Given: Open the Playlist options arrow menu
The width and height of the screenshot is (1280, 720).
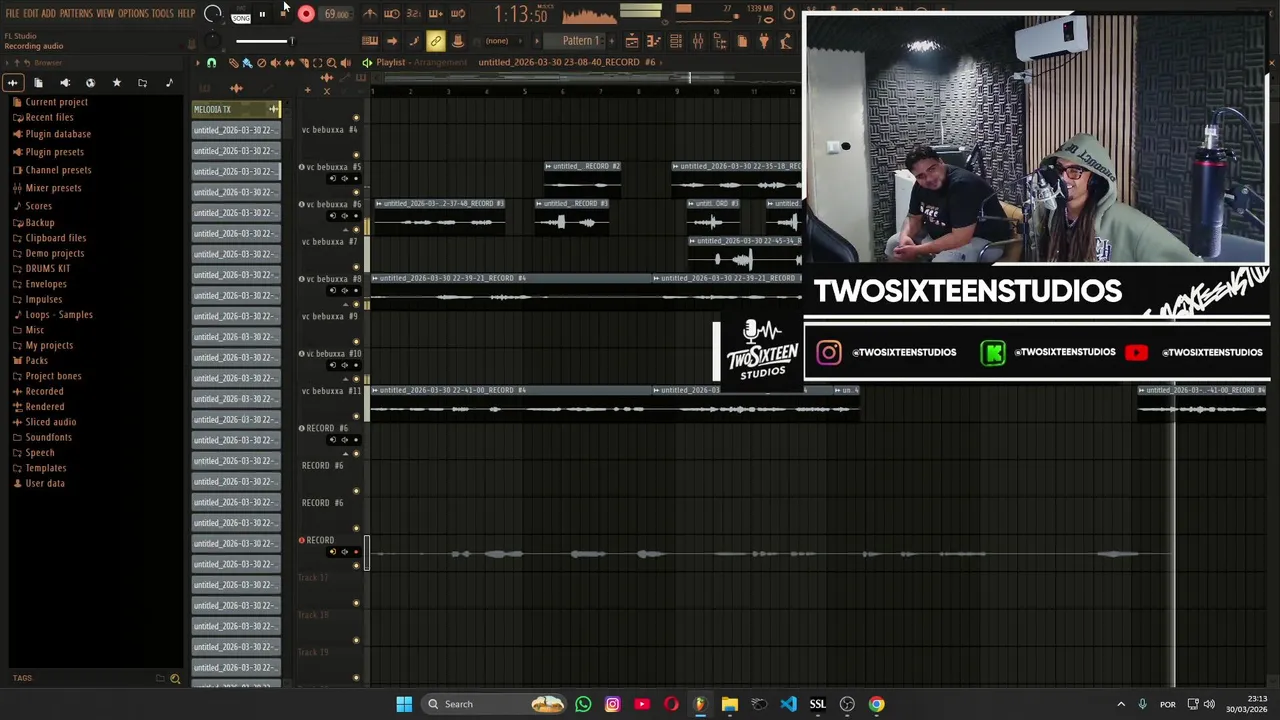Looking at the screenshot, I should [x=197, y=63].
